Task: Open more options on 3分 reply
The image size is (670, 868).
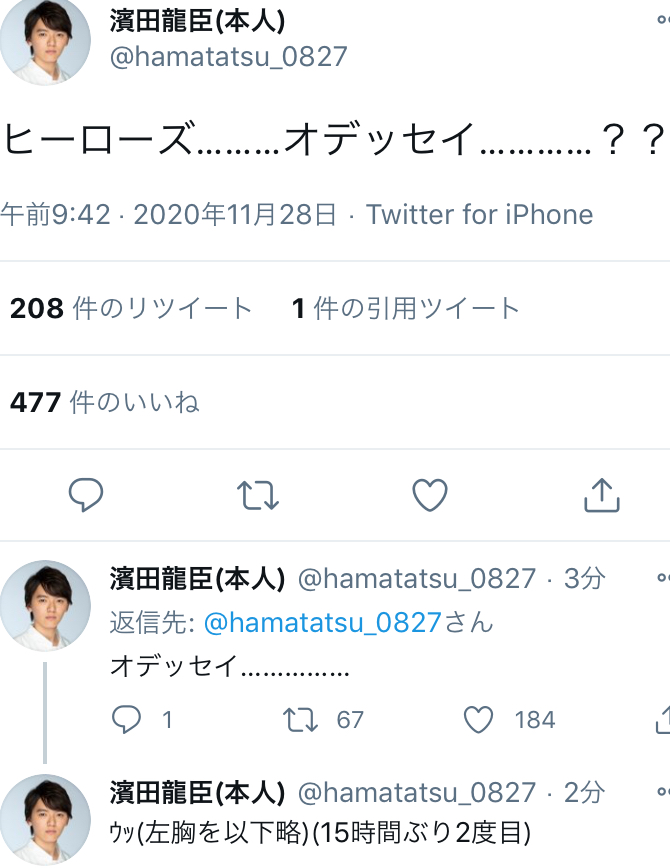Action: pyautogui.click(x=662, y=578)
